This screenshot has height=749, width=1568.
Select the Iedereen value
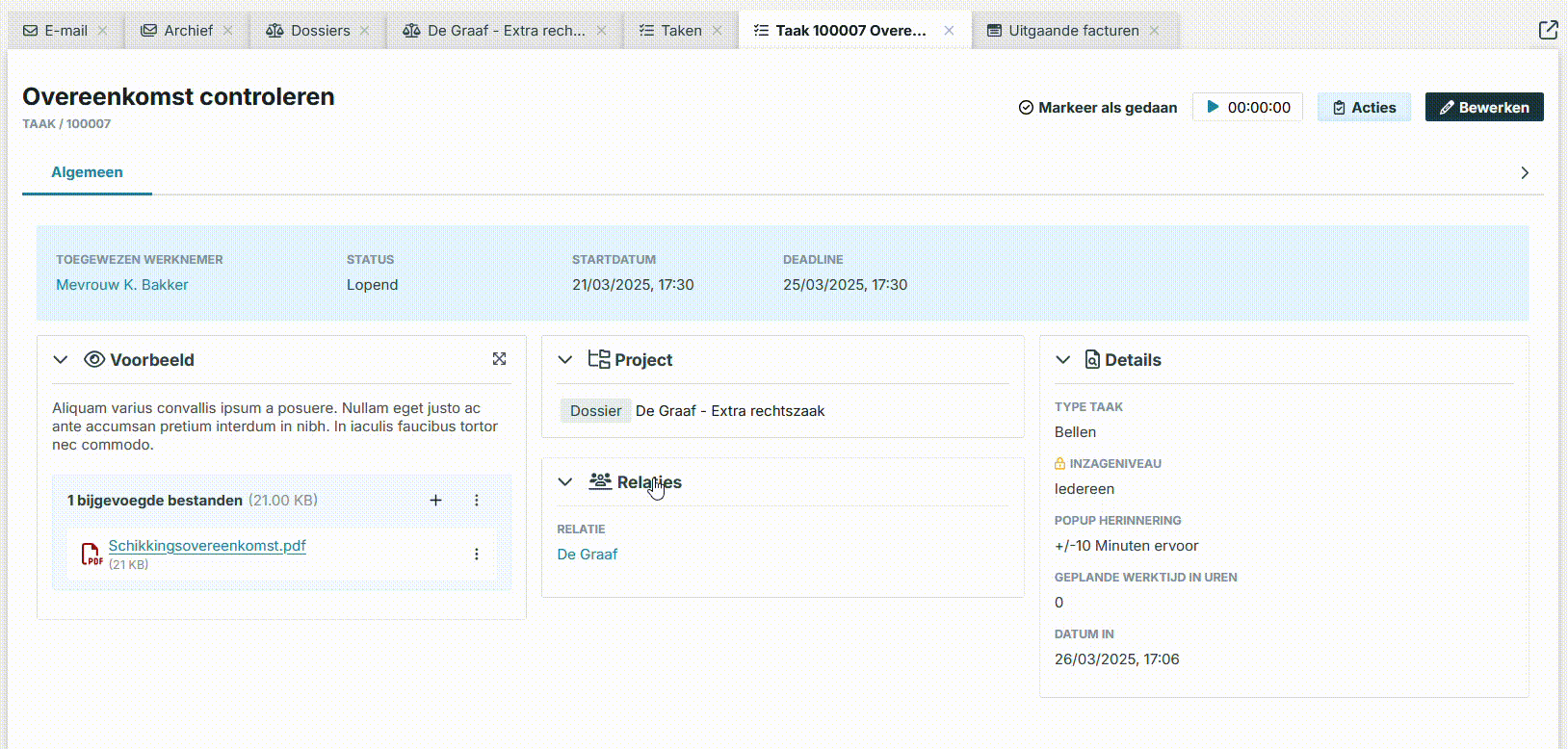pos(1085,489)
